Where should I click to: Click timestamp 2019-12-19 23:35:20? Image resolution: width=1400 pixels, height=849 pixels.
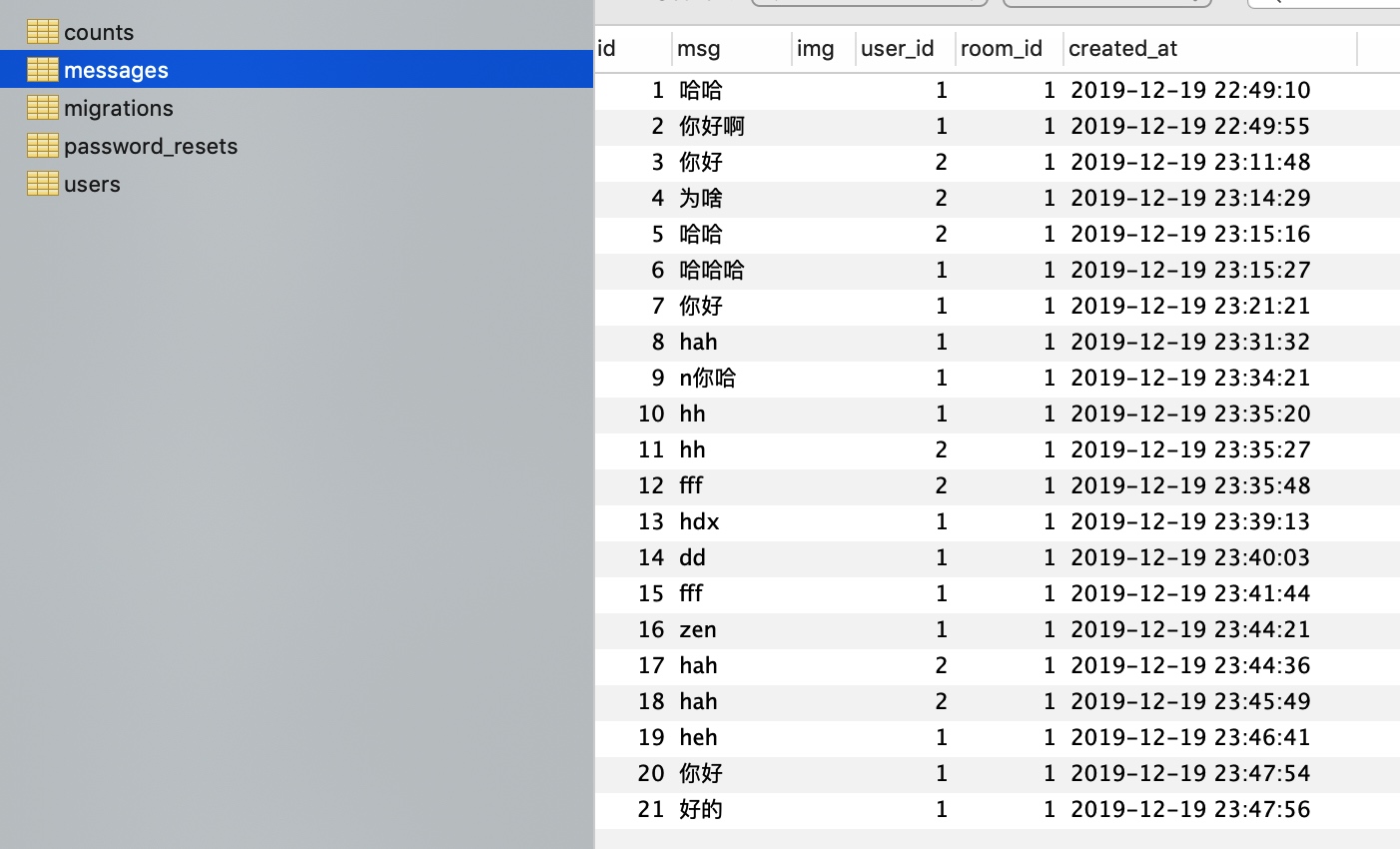pos(1190,414)
